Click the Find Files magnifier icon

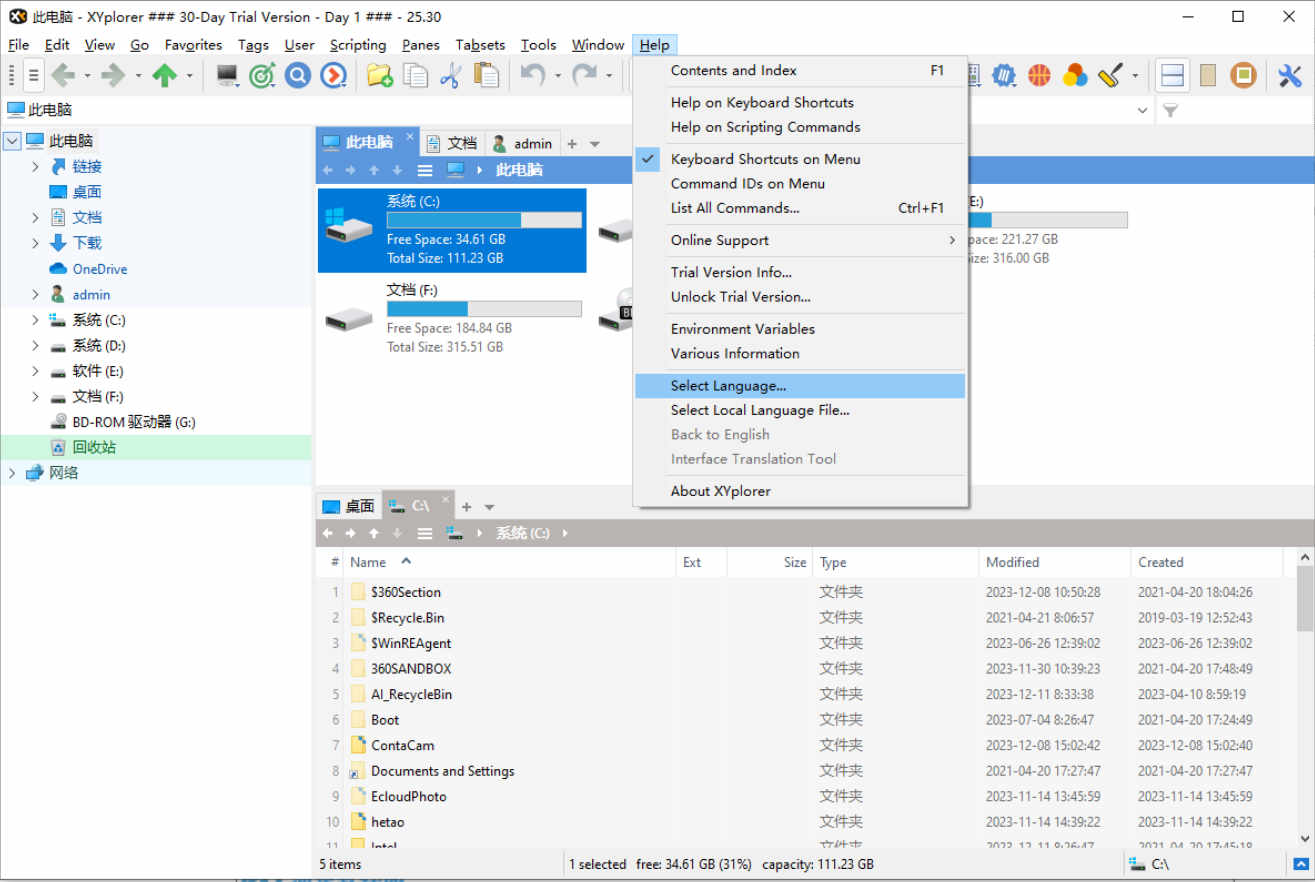point(298,75)
